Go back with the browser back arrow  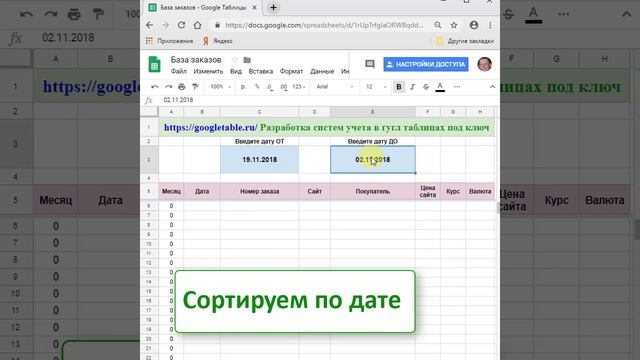pos(149,25)
